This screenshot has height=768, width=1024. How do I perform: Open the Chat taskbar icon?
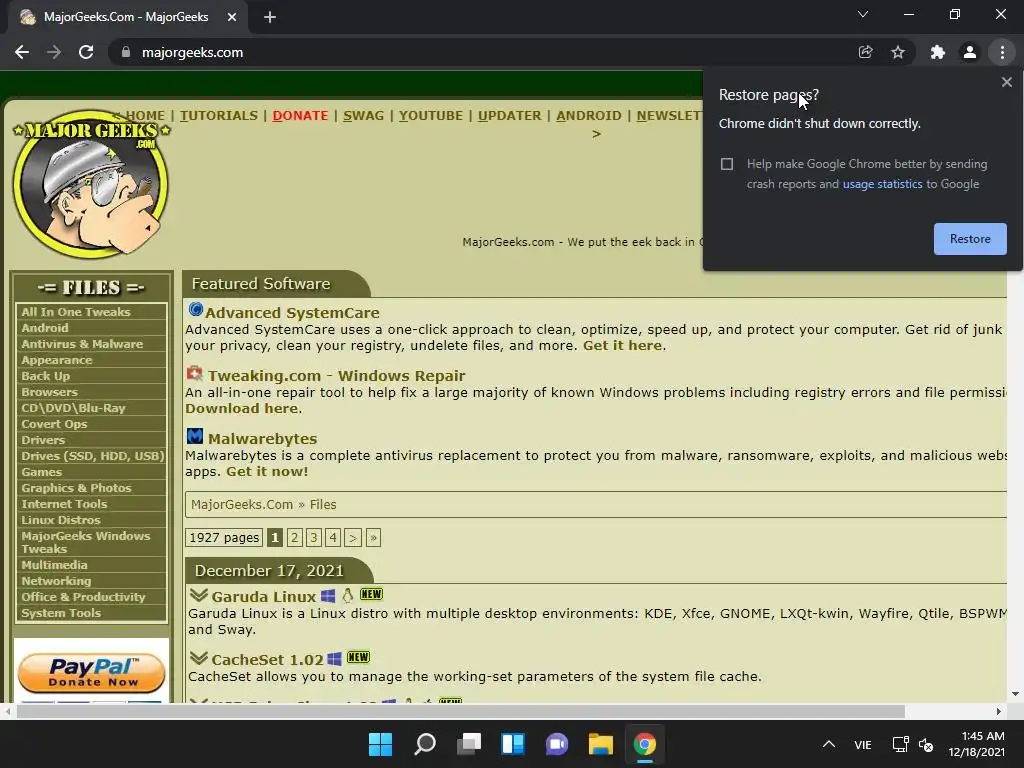[x=557, y=744]
